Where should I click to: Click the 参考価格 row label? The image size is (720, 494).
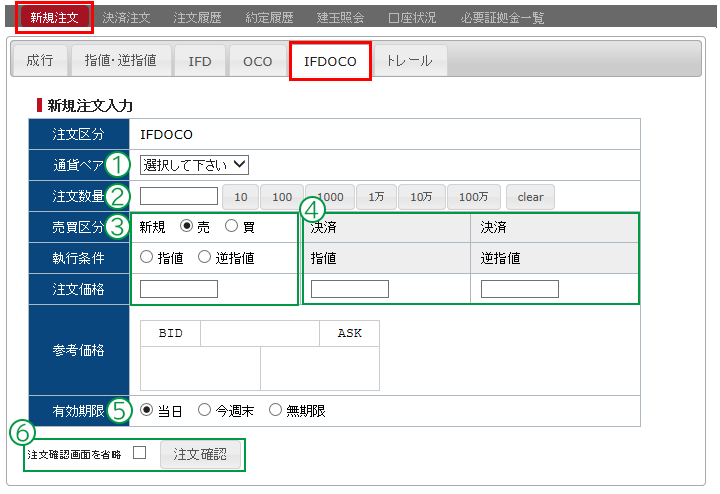pos(79,350)
